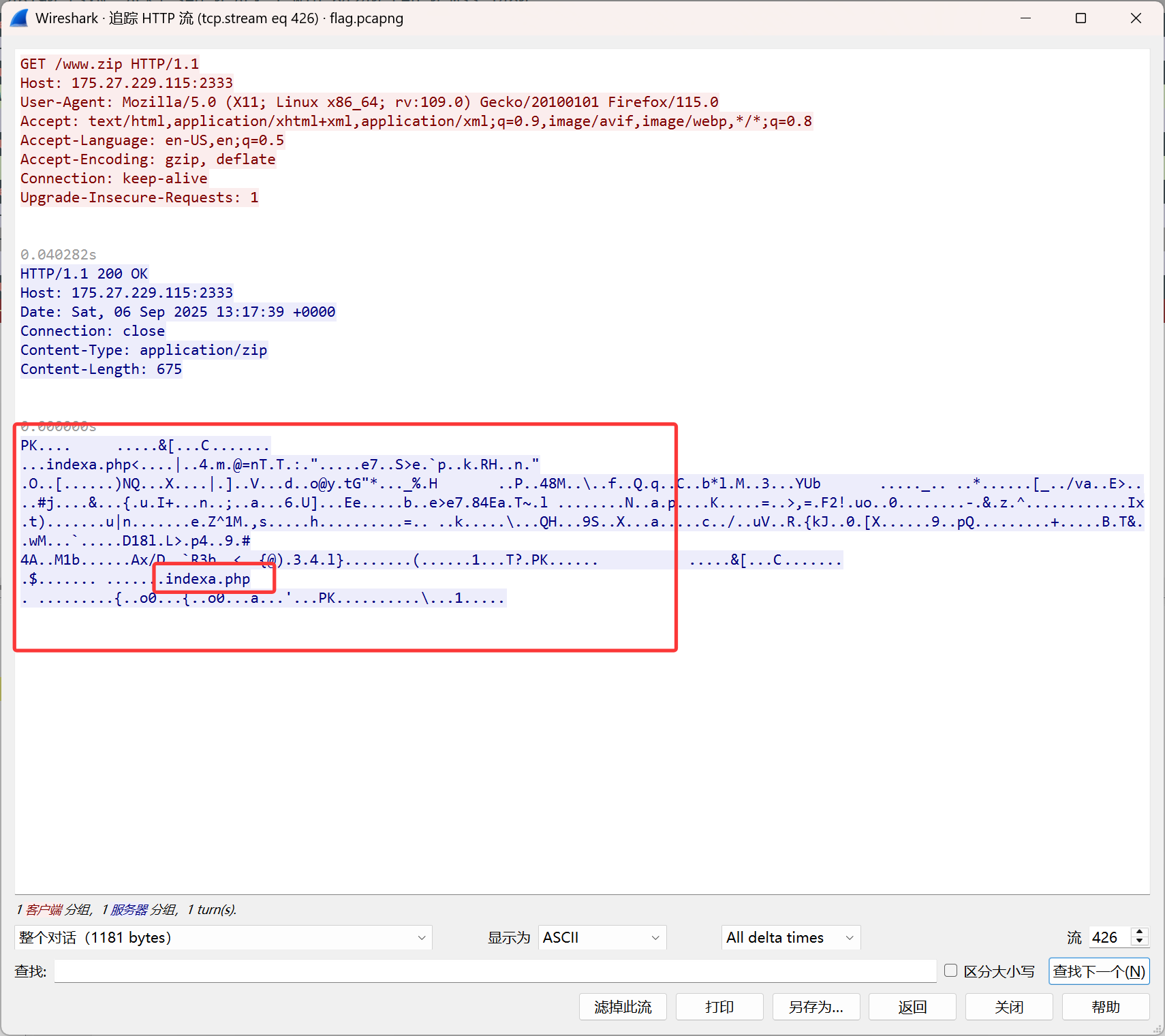Click the resize grip in the window corner
The width and height of the screenshot is (1165, 1036).
coord(1157,1028)
